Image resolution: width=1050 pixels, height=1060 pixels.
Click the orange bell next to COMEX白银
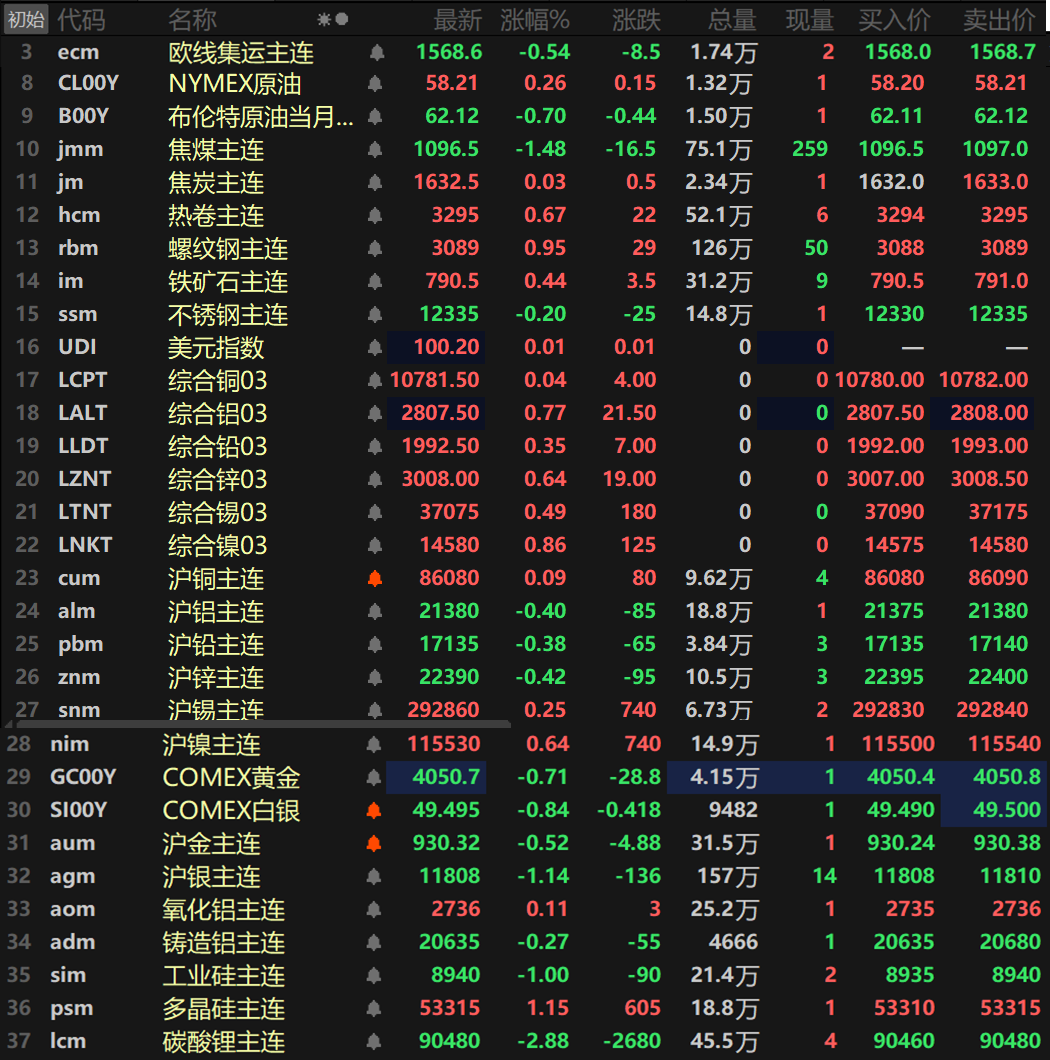[375, 810]
